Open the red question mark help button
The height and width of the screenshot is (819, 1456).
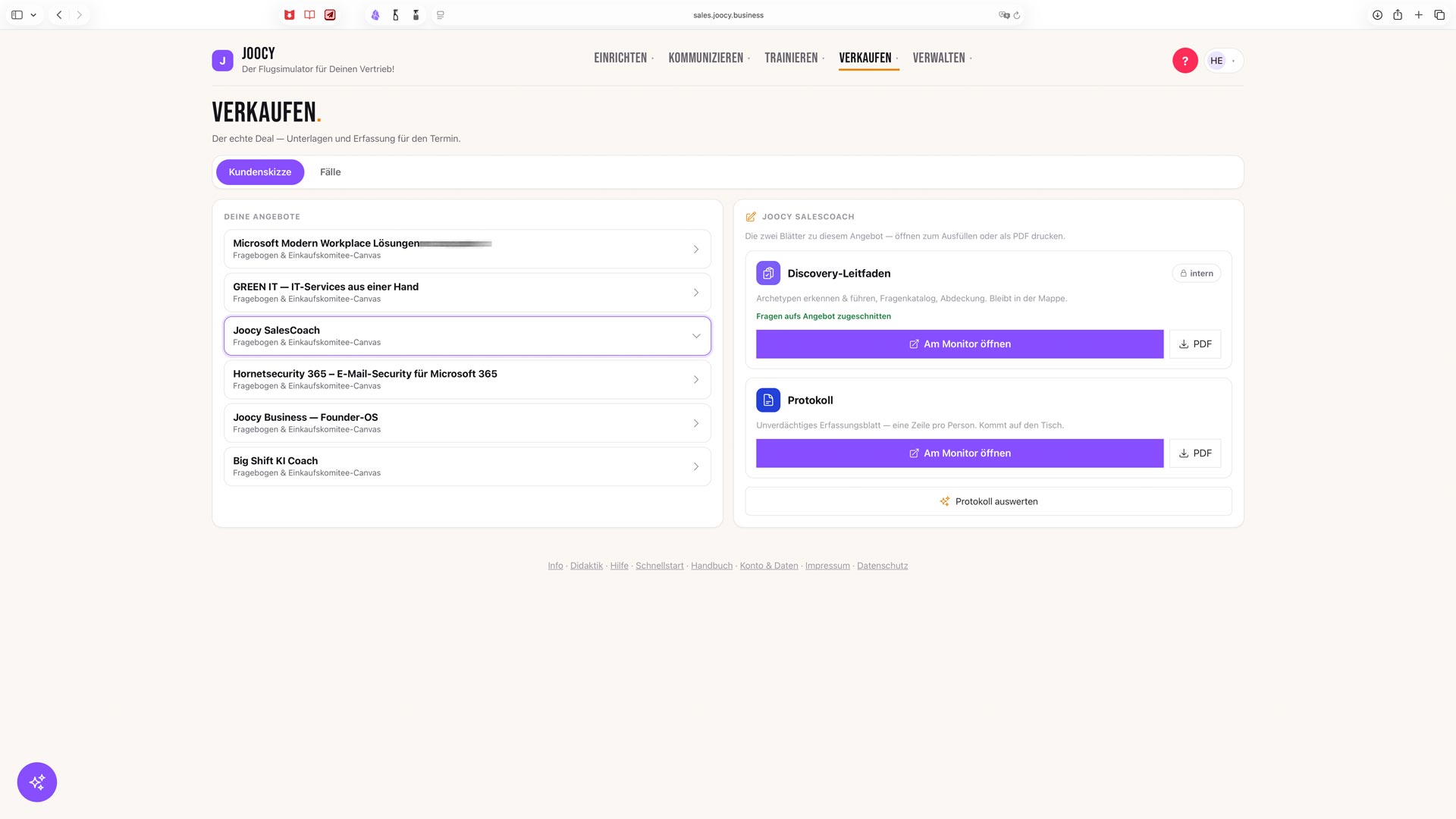[x=1185, y=61]
